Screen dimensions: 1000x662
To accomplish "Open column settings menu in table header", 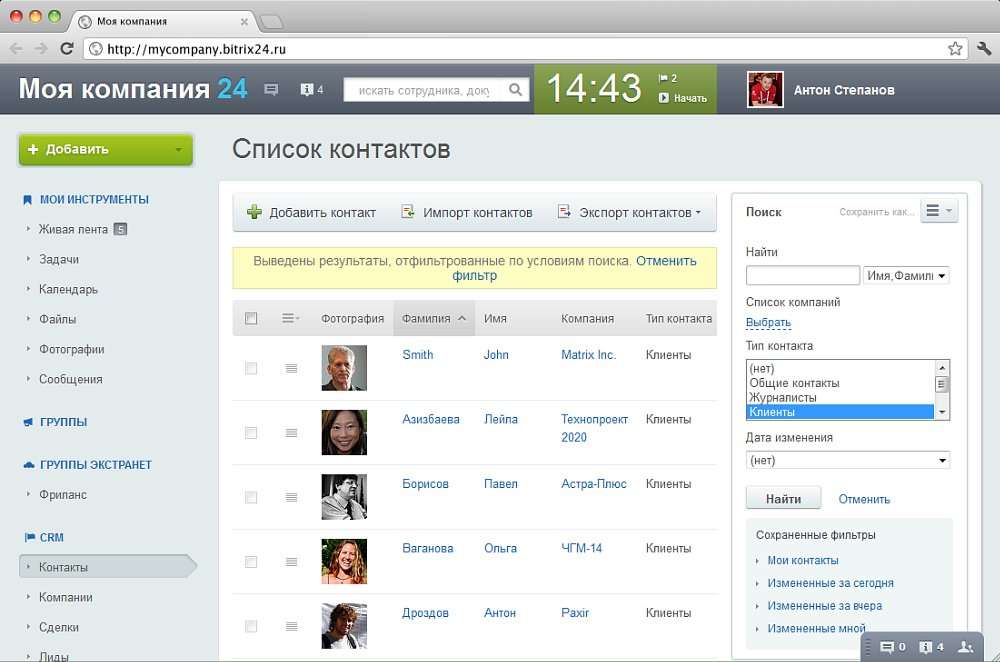I will (290, 318).
